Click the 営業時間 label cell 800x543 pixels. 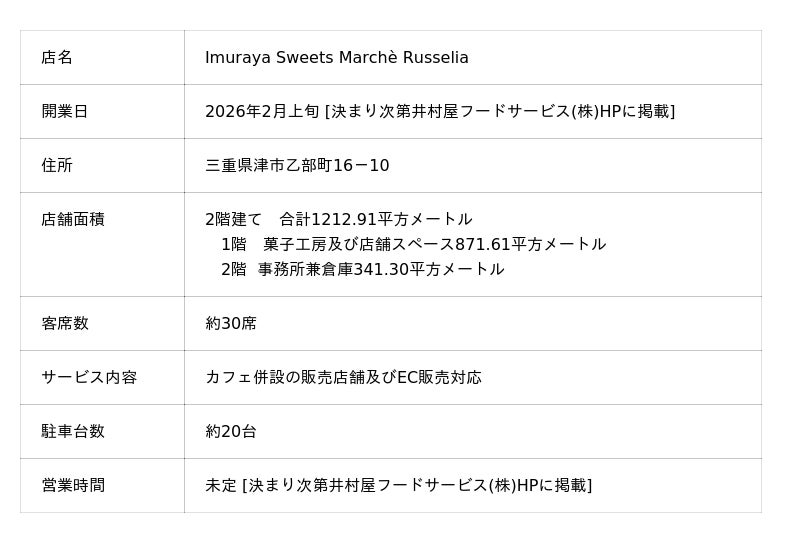73,486
